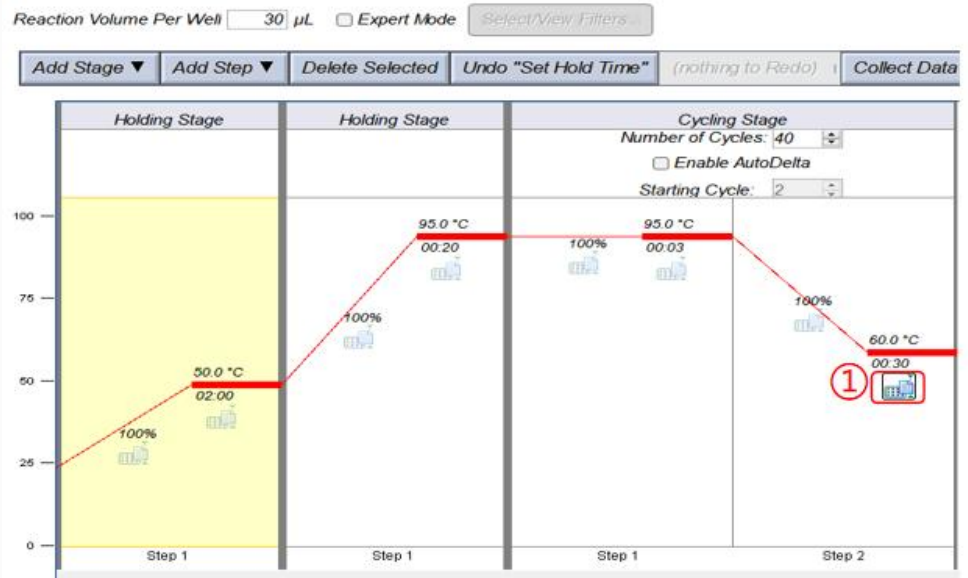The height and width of the screenshot is (578, 968).
Task: Adjust the Starting Cycle spinner arrows
Action: pos(831,188)
